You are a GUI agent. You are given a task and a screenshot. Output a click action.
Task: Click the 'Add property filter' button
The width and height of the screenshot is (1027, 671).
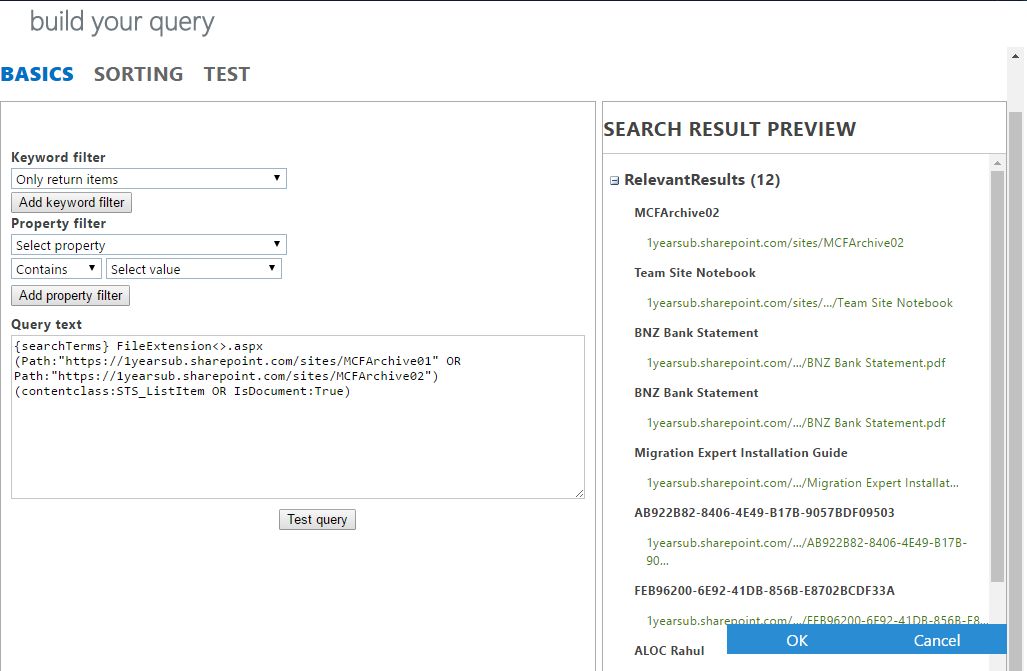click(69, 295)
